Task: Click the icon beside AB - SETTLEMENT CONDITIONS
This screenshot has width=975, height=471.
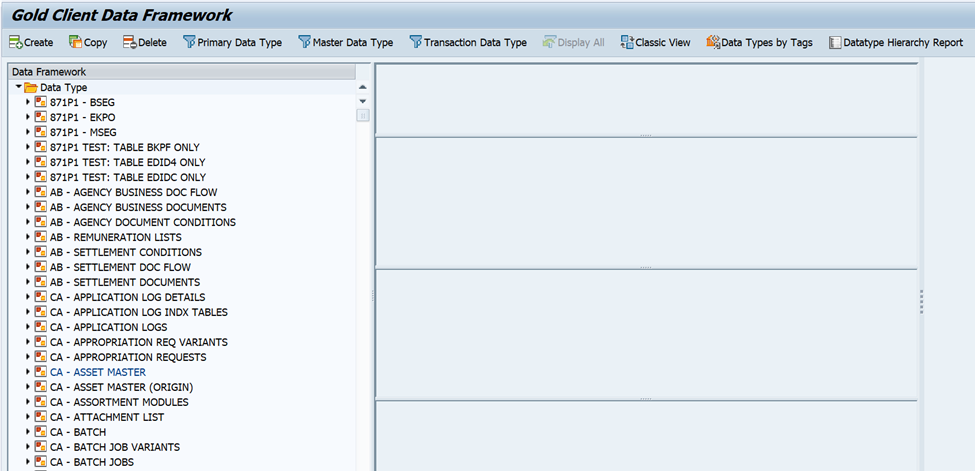Action: tap(40, 252)
